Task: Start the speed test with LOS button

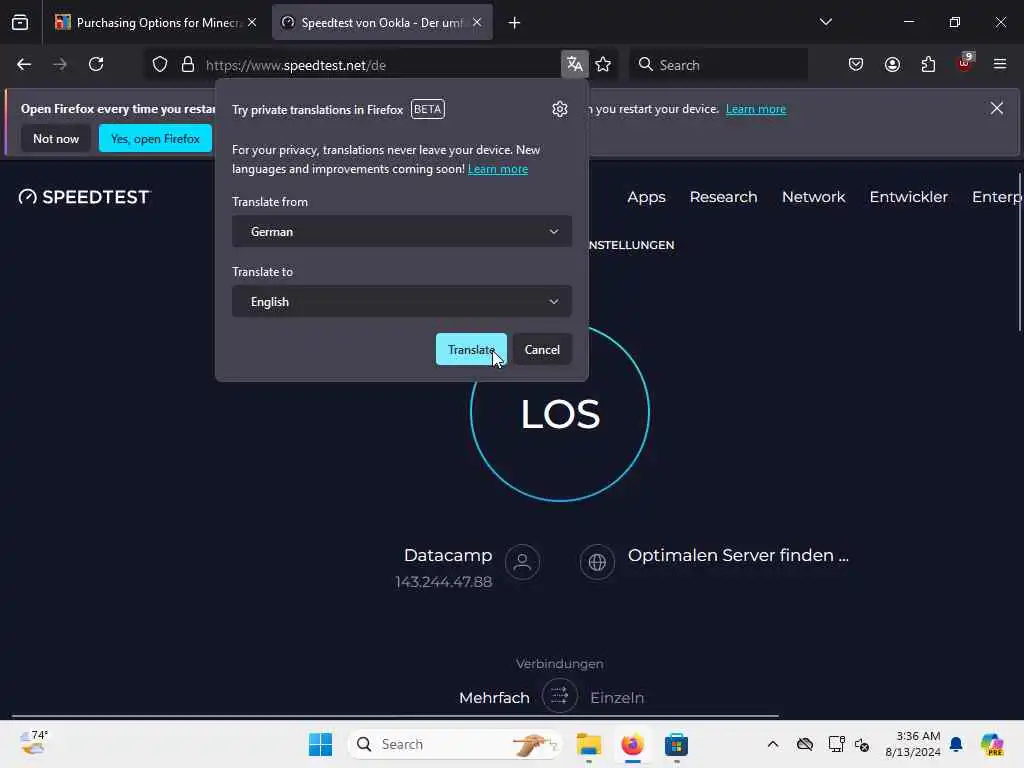Action: 560,413
